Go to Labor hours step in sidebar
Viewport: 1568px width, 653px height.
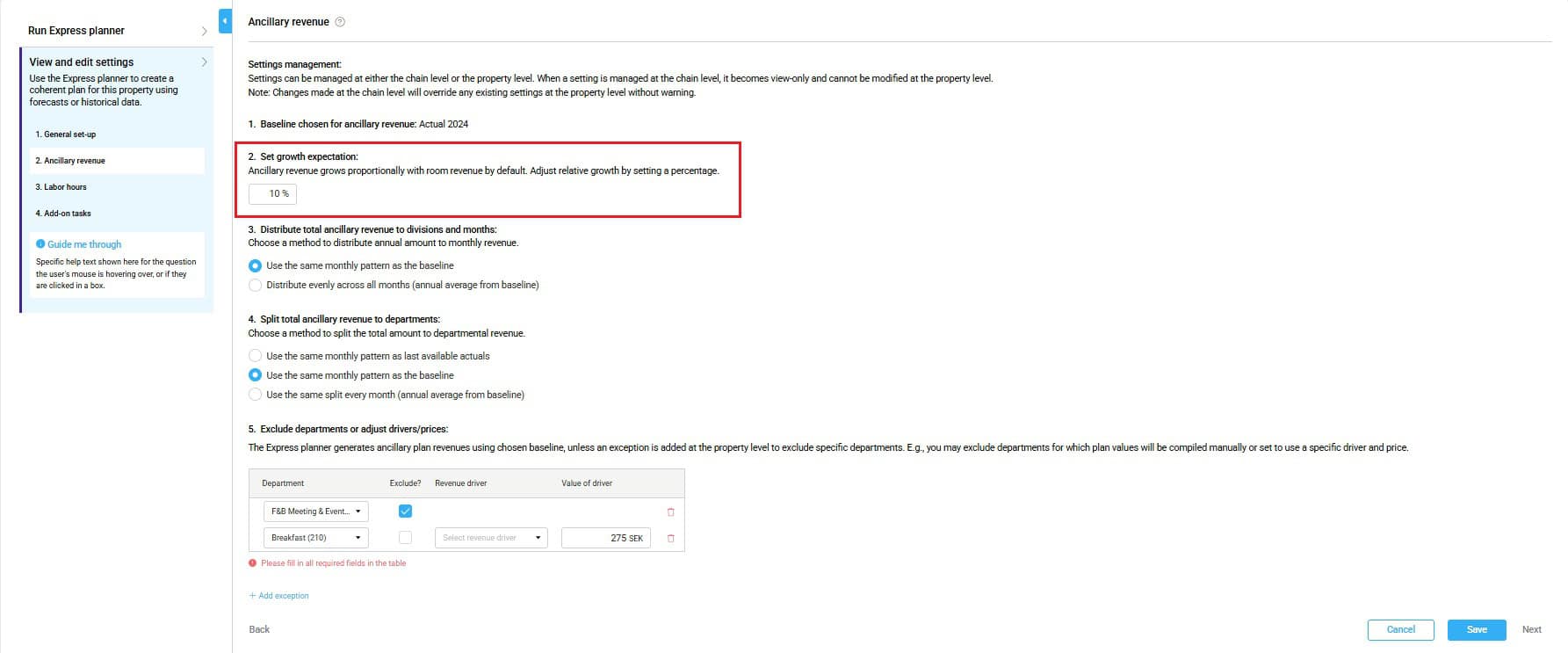coord(61,187)
